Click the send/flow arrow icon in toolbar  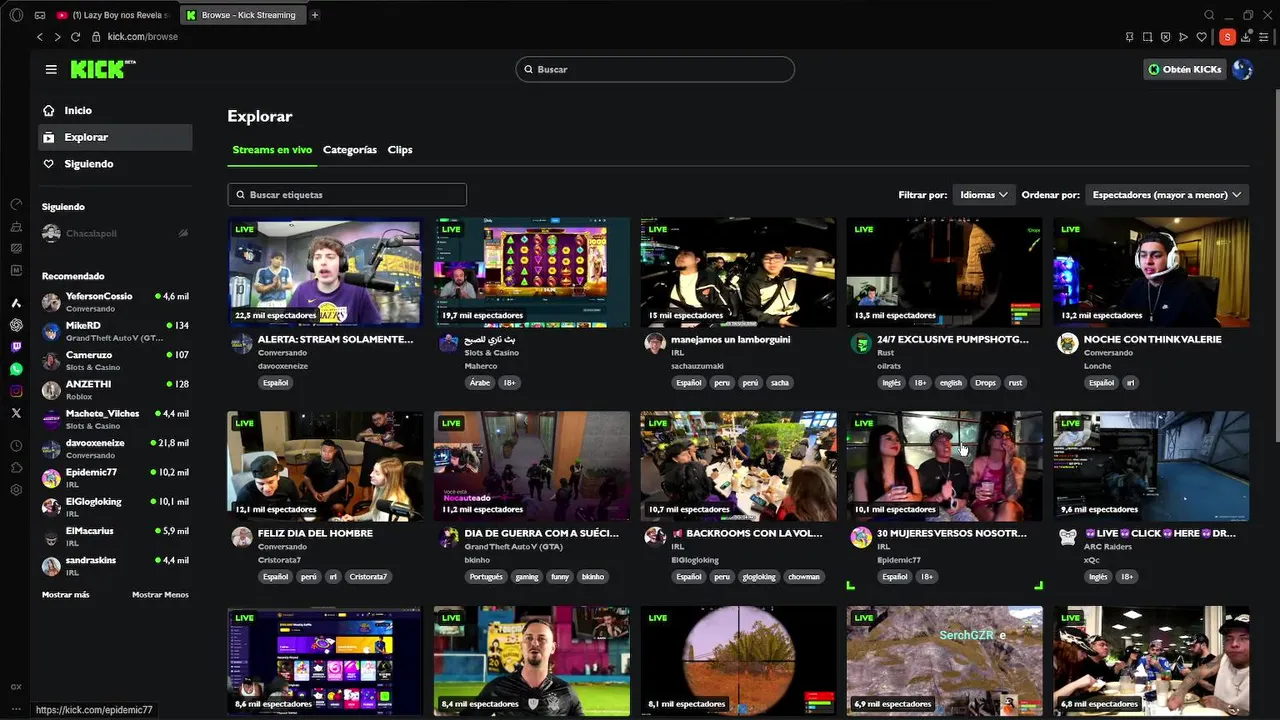click(1183, 37)
